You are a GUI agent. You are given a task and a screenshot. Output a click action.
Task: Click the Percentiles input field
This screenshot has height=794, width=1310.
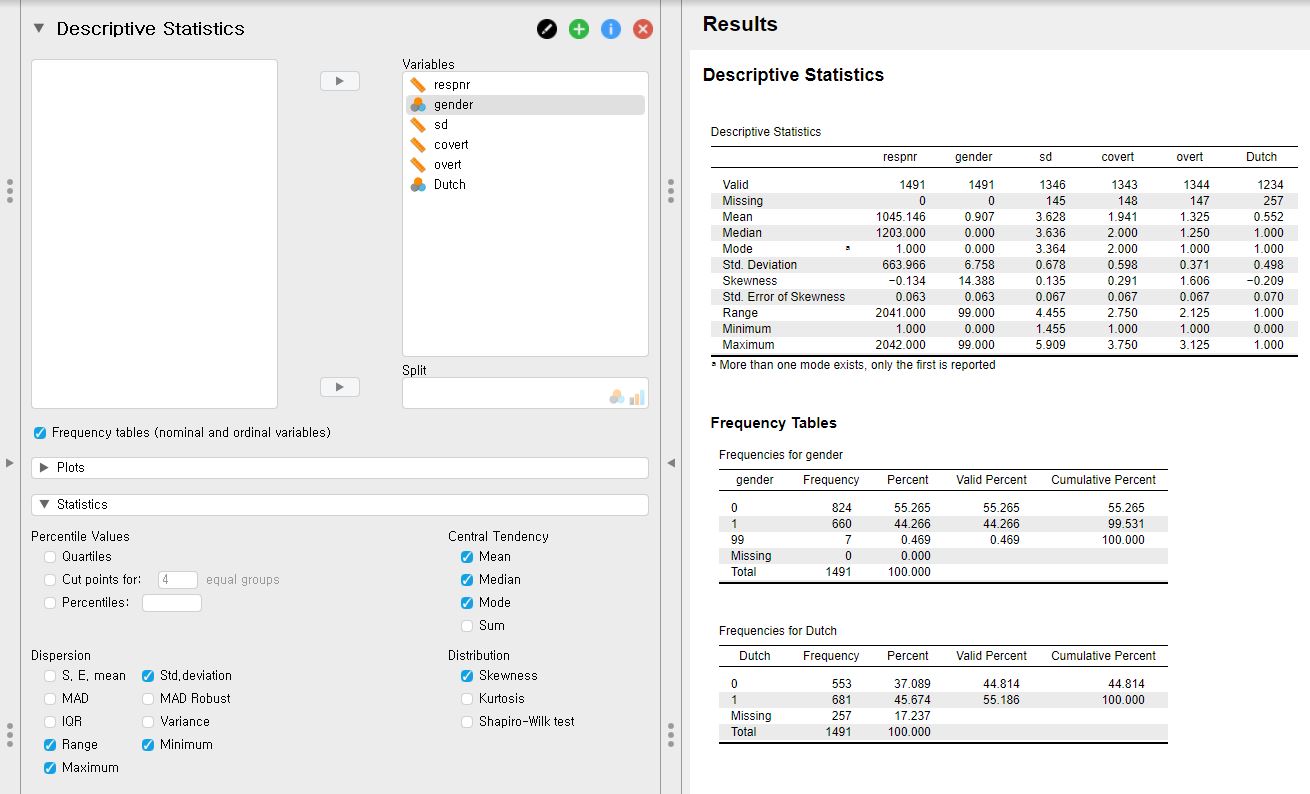click(171, 603)
